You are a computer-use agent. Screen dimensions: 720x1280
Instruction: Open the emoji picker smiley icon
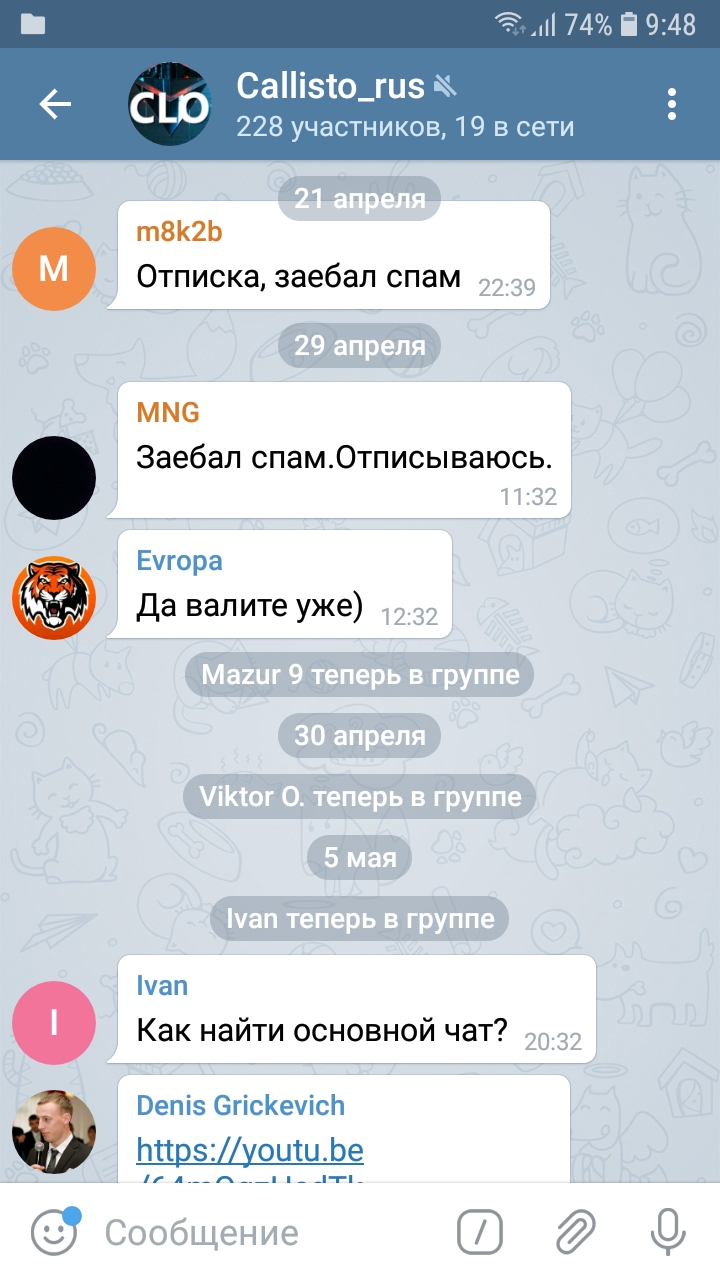pos(54,1232)
